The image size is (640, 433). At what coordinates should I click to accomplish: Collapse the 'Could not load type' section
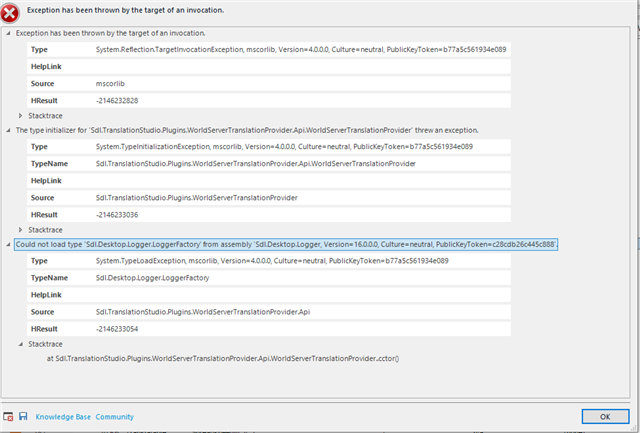pos(8,244)
